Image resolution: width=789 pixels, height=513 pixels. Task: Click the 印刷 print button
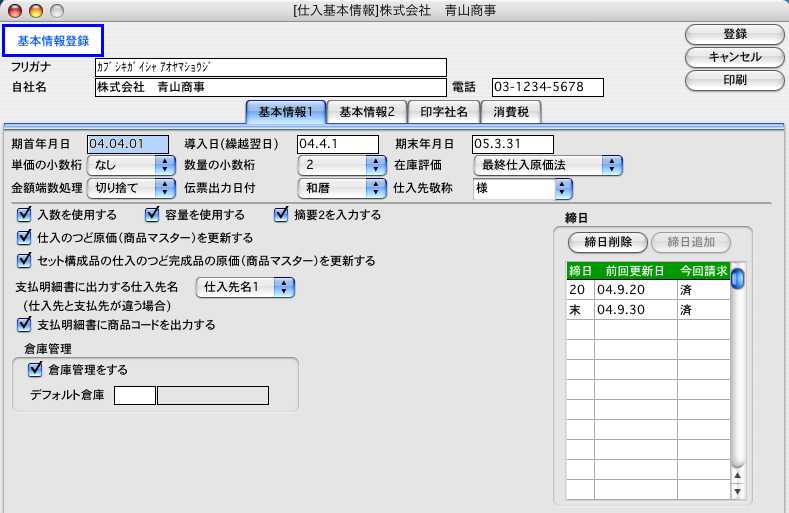[734, 80]
